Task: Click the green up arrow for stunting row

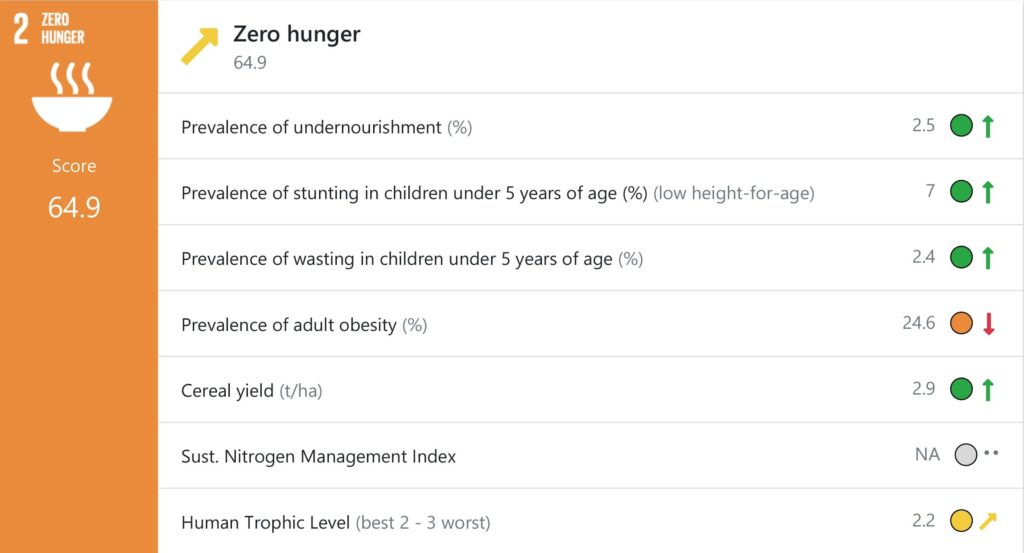Action: (x=988, y=192)
